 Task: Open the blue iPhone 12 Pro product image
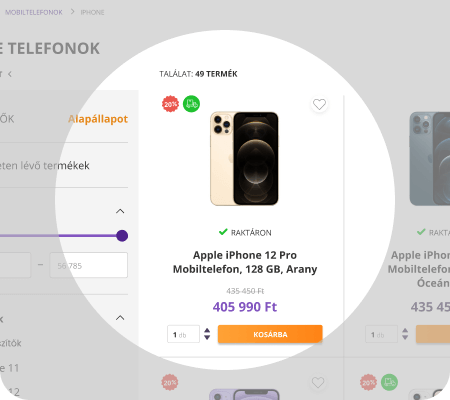click(x=430, y=158)
